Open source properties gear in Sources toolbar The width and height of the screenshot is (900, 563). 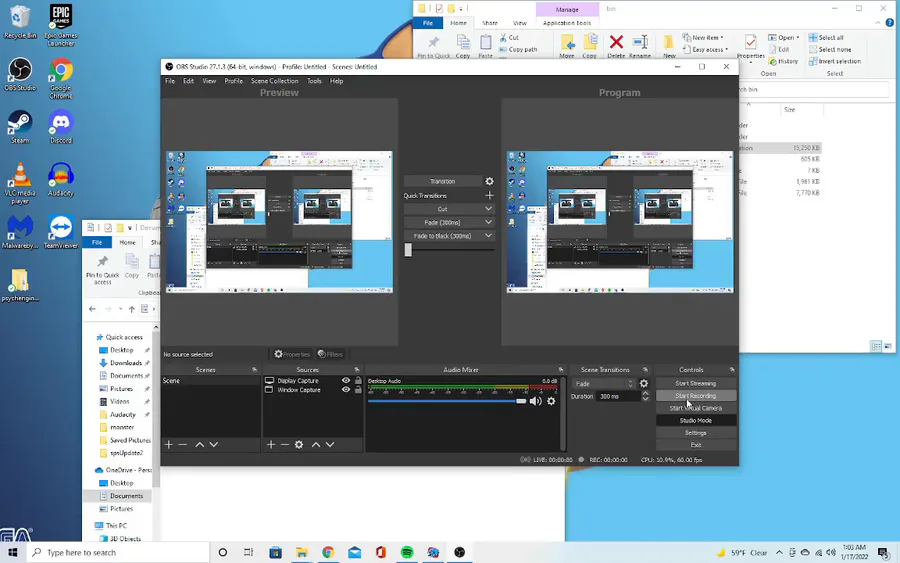[x=299, y=444]
